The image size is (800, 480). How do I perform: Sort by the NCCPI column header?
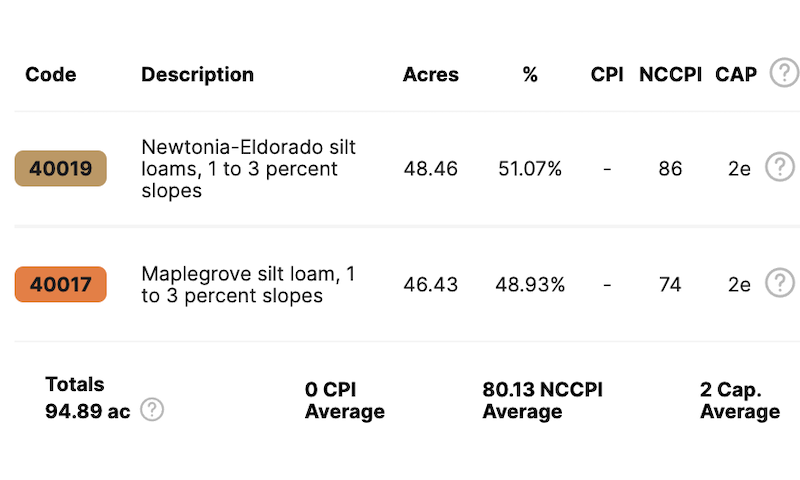click(x=669, y=74)
